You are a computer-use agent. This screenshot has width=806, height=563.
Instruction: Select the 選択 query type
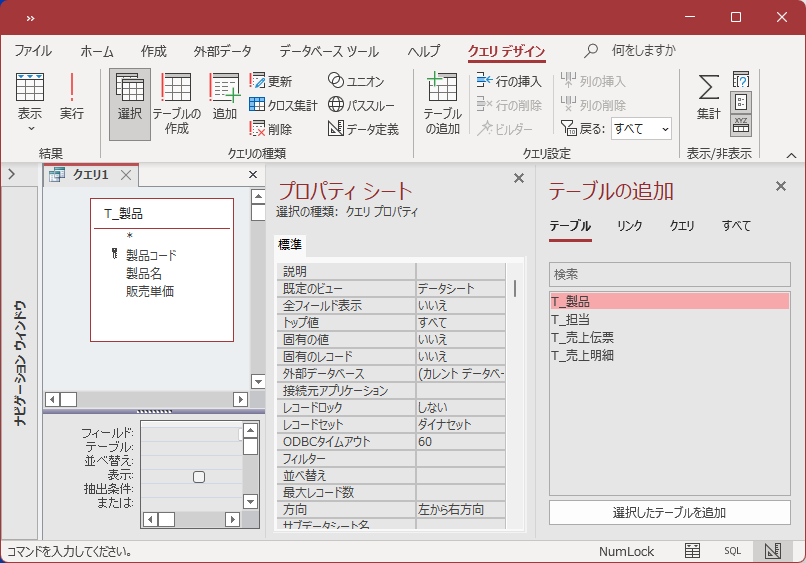point(130,104)
